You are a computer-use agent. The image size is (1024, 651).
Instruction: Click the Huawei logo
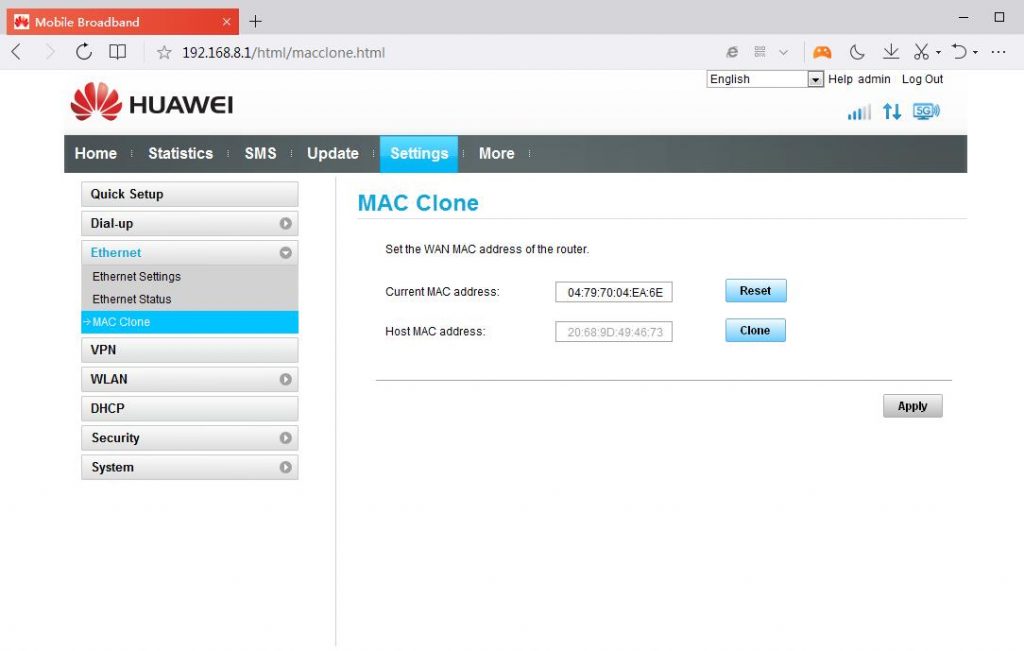(x=150, y=102)
